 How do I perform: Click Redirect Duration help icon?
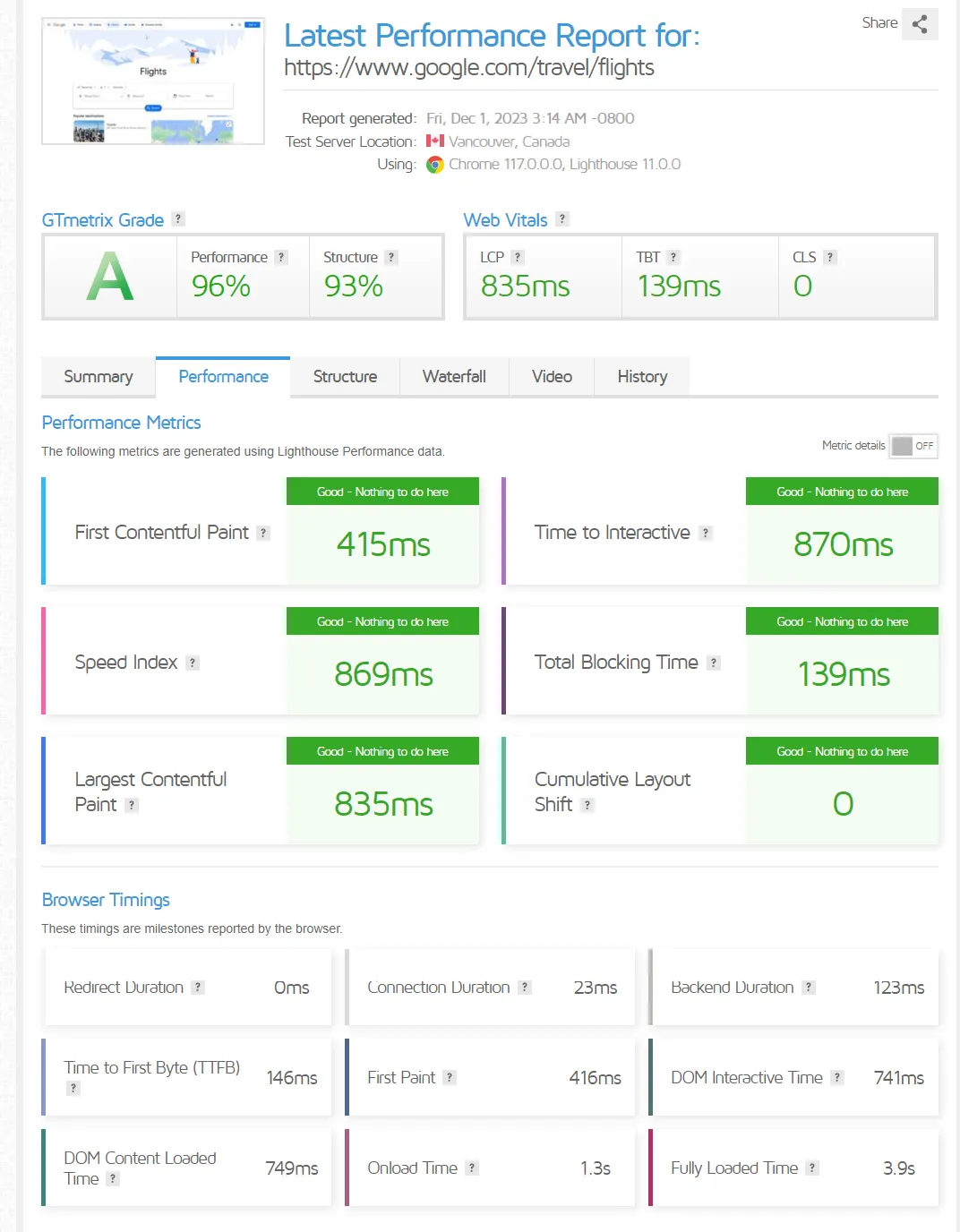click(198, 987)
